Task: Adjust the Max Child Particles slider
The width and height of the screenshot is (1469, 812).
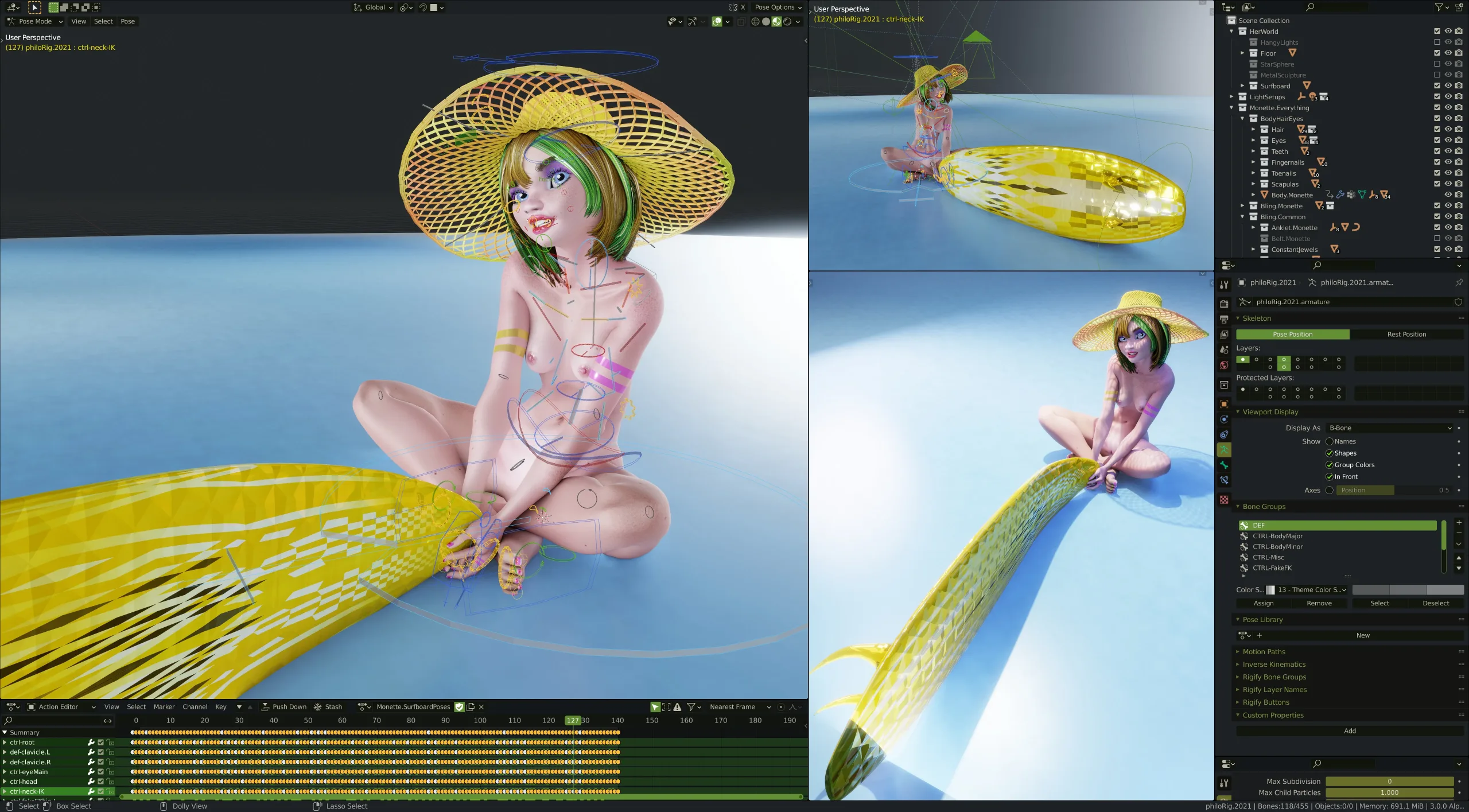Action: 1389,792
